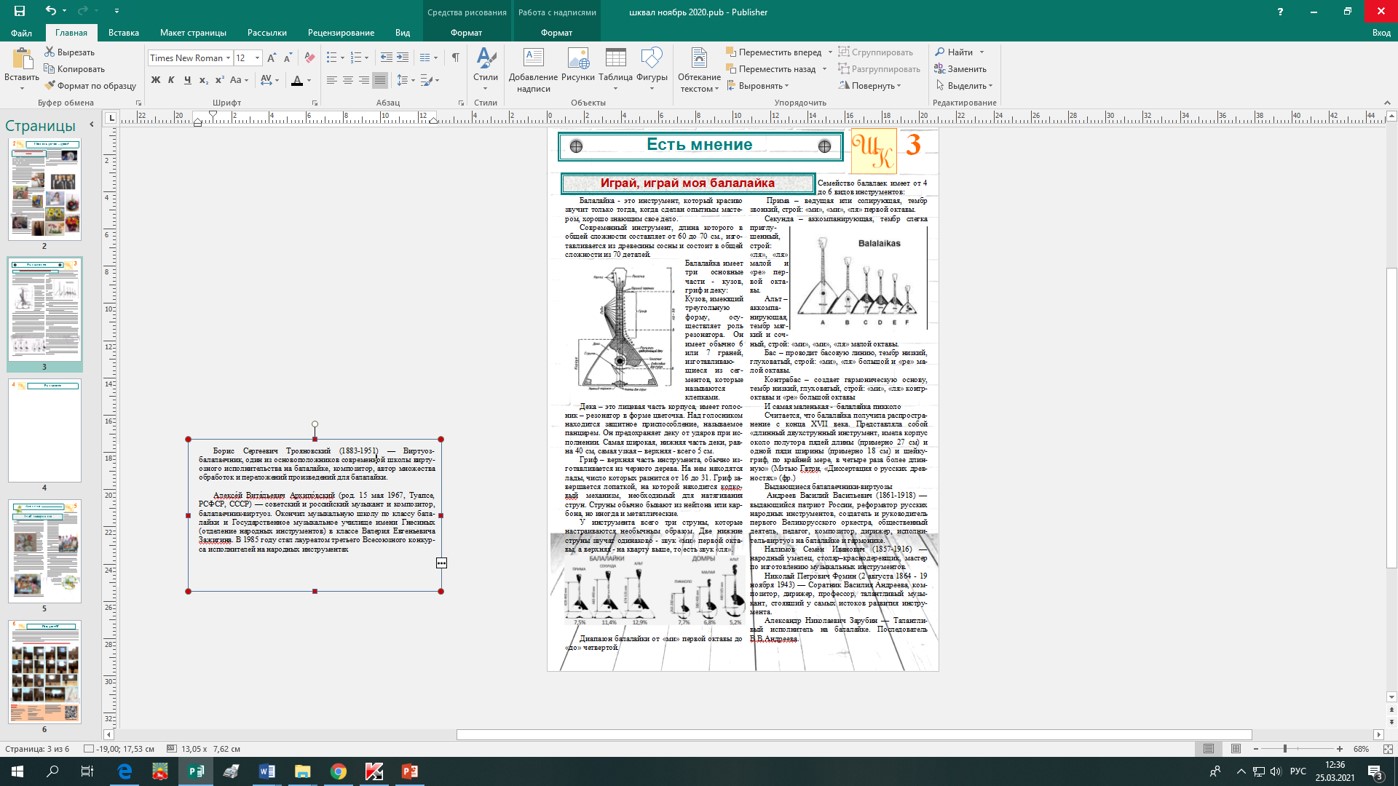The height and width of the screenshot is (786, 1398).
Task: Click Copy (Копировать) button
Action: (x=75, y=69)
